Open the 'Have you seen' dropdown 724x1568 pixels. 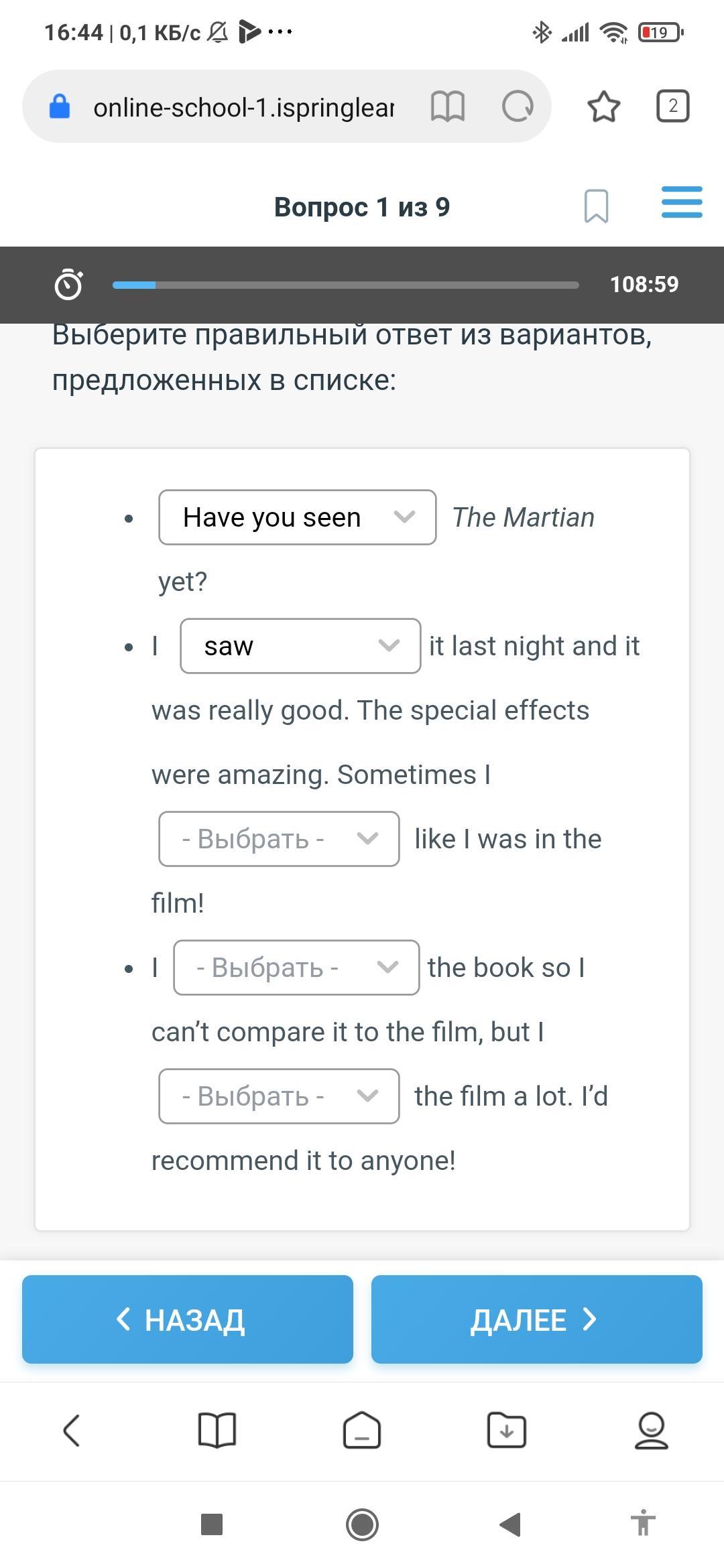(x=297, y=517)
